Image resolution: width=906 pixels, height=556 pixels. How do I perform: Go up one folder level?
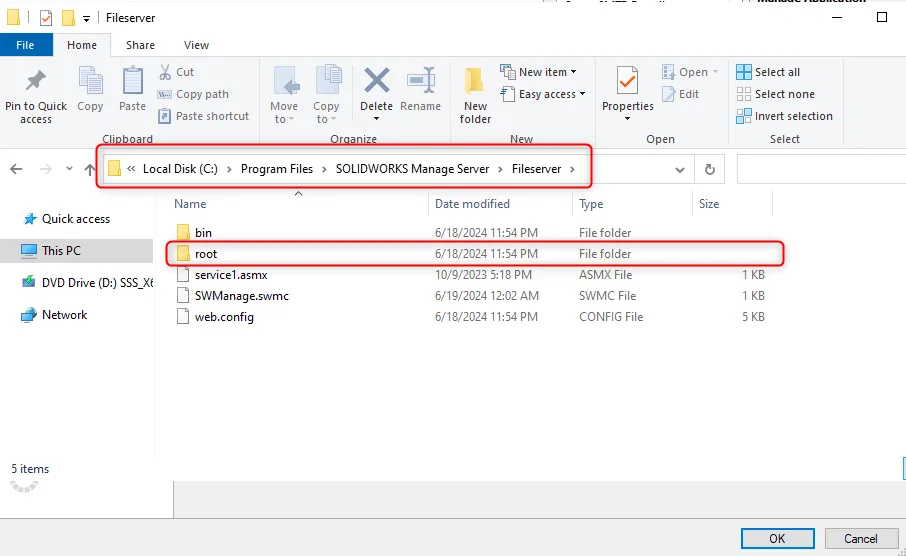pos(90,169)
